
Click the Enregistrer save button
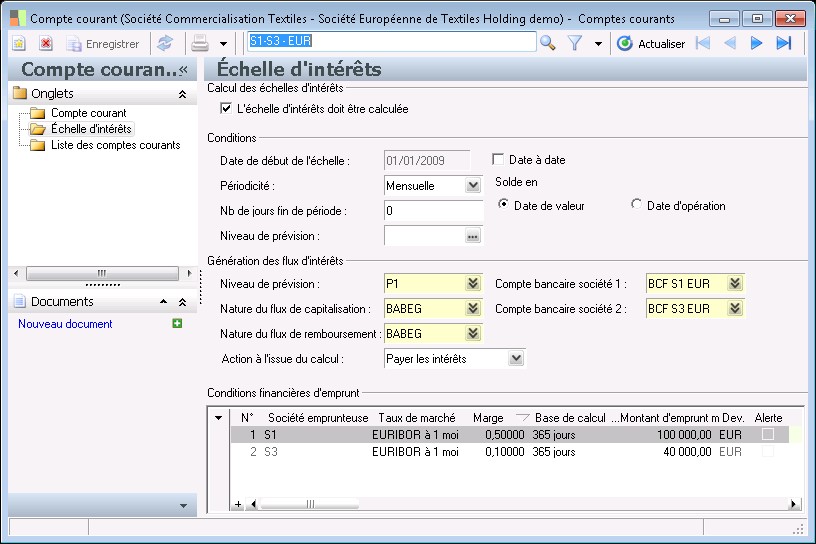(x=103, y=44)
